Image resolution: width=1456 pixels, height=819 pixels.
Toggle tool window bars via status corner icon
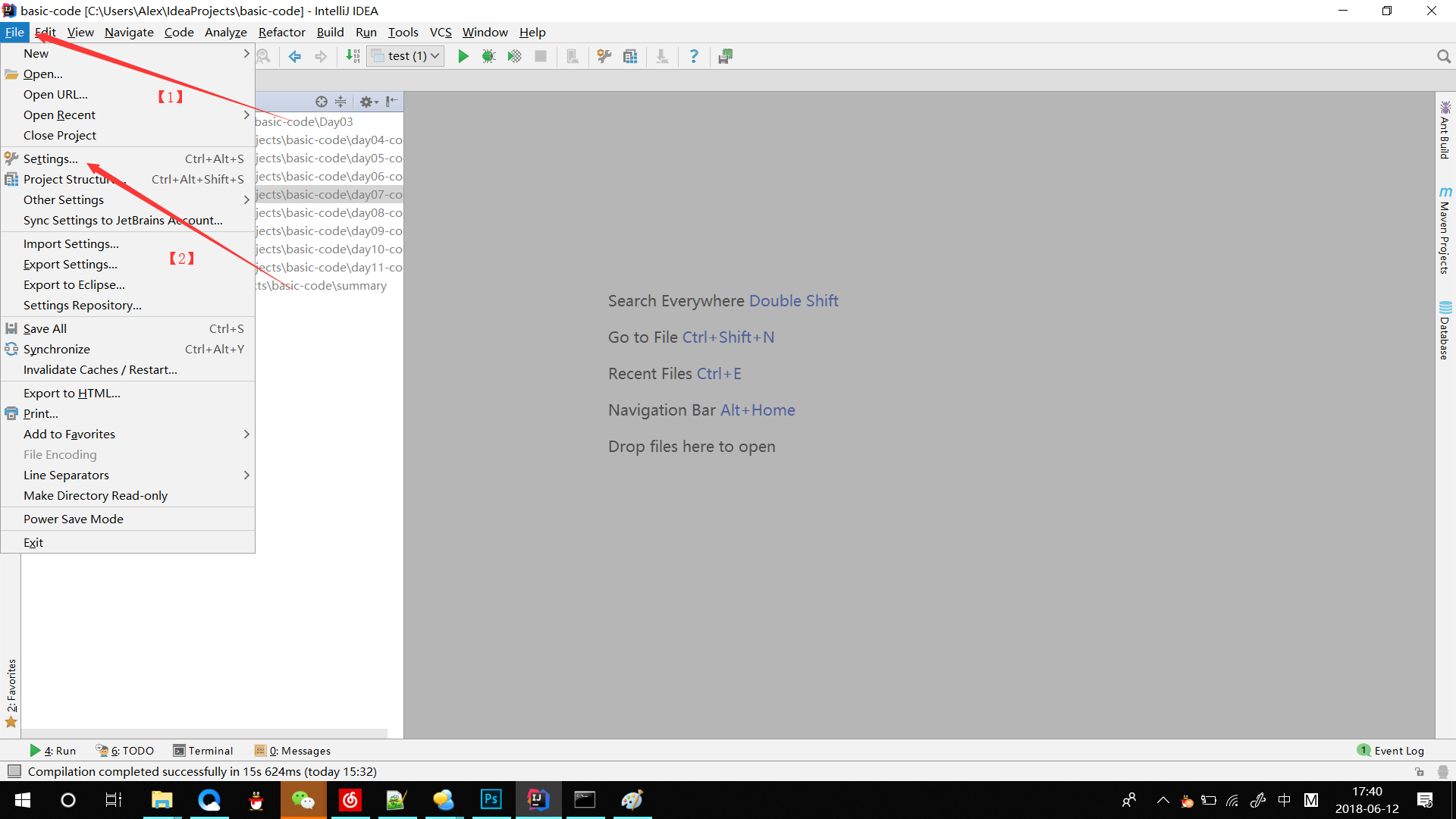click(x=14, y=771)
